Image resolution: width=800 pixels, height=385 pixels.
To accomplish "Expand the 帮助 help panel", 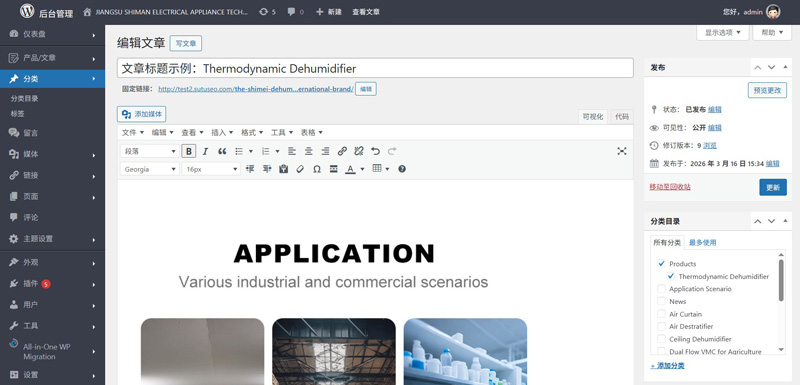I will coord(772,32).
